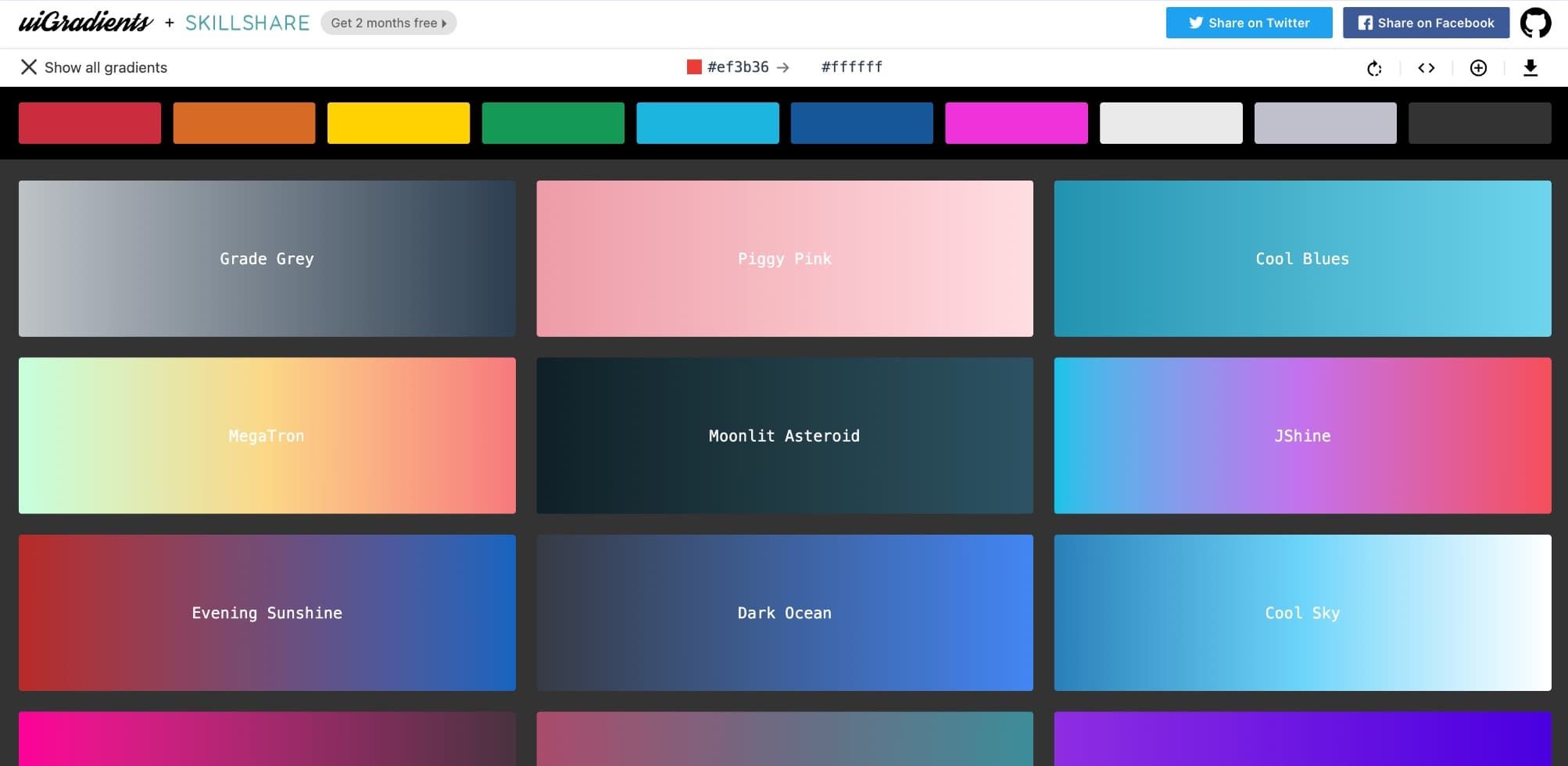The width and height of the screenshot is (1568, 766).
Task: Click Show all gradients text
Action: click(x=106, y=67)
